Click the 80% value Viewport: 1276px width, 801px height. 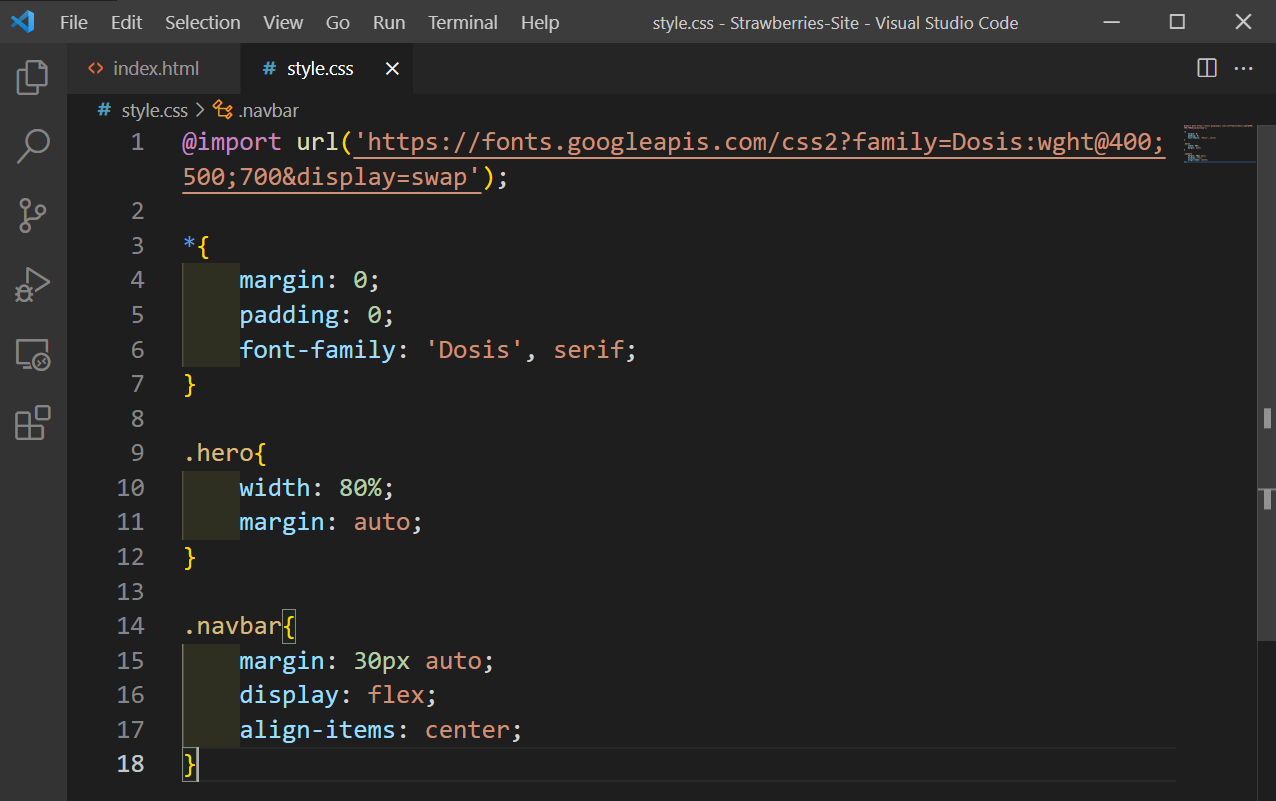(360, 488)
